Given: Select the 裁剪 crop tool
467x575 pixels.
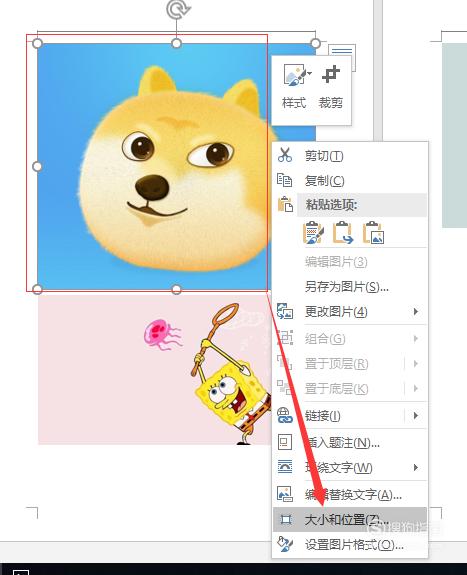Looking at the screenshot, I should point(331,87).
